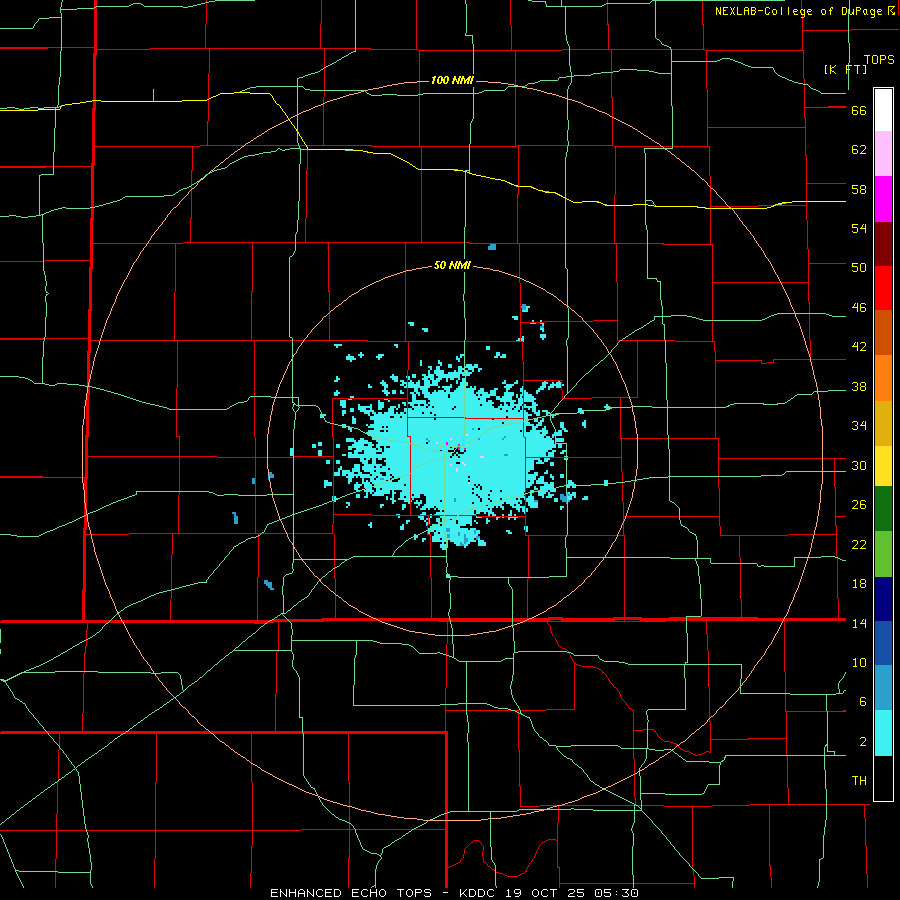Click the '100 NMI' range ring label
The image size is (900, 900).
pyautogui.click(x=452, y=80)
